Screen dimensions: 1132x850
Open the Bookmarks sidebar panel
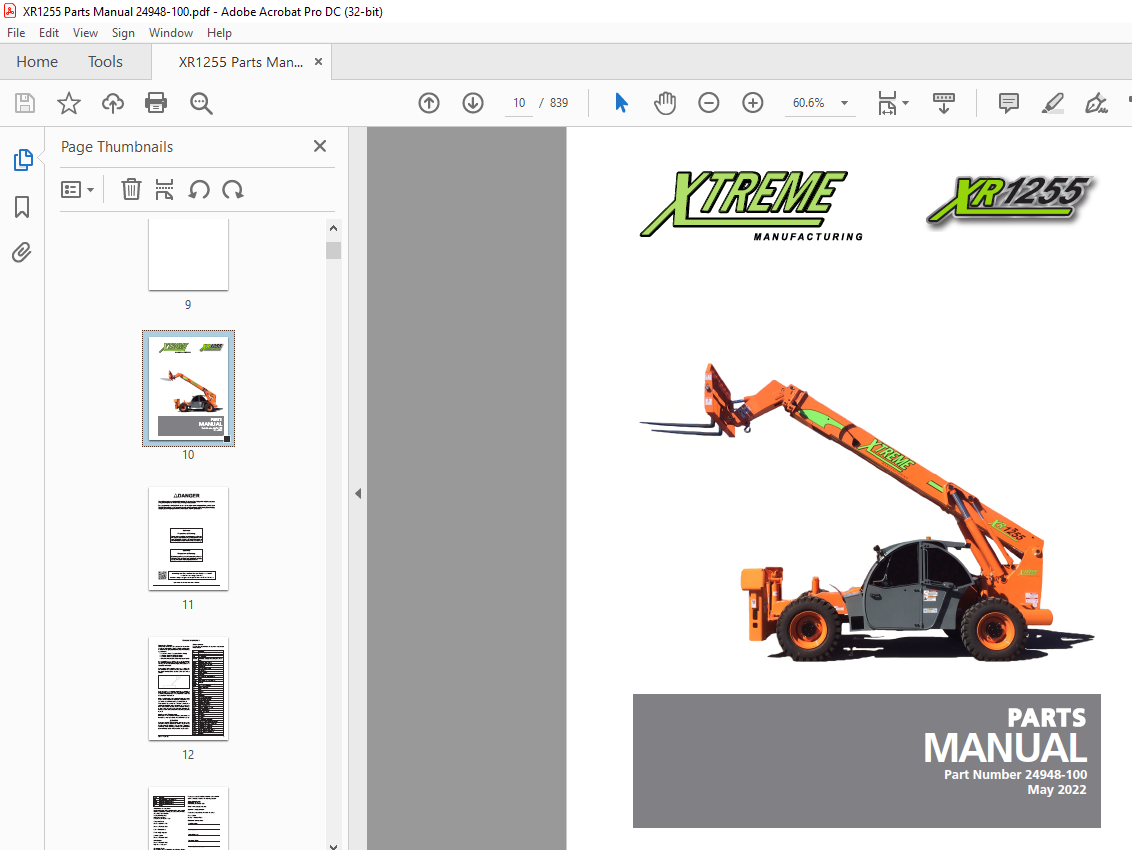click(x=22, y=207)
